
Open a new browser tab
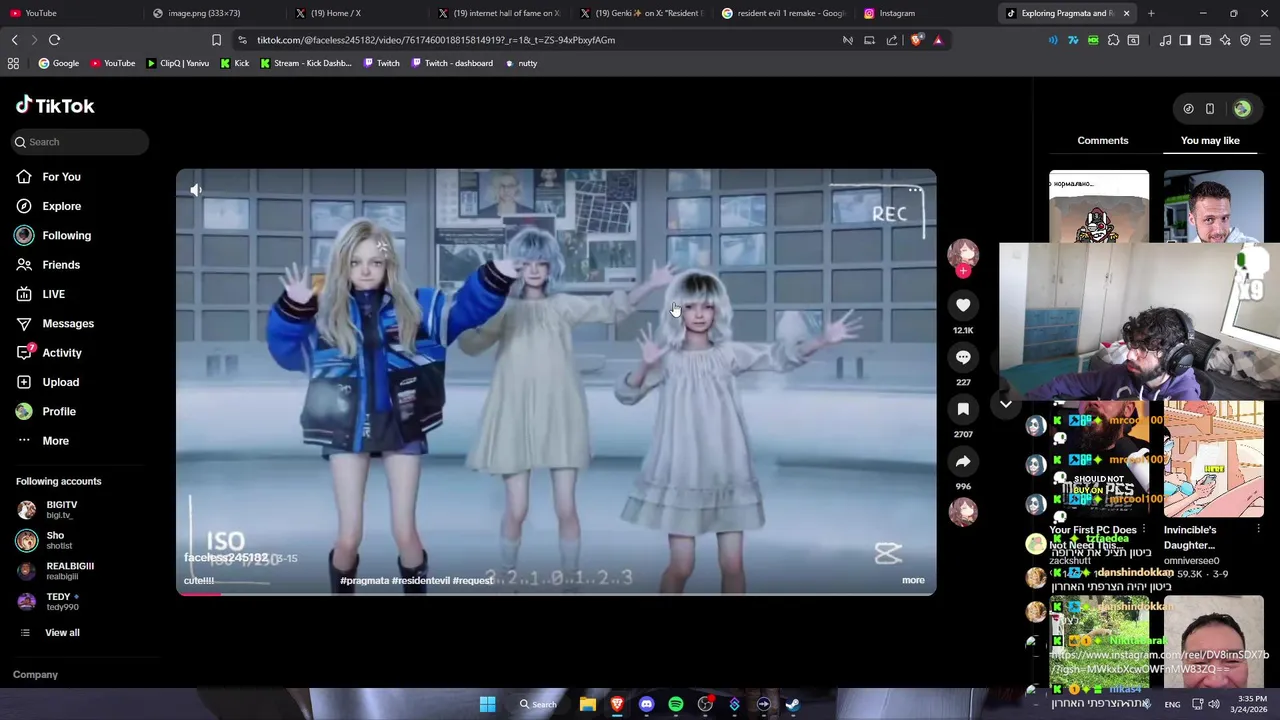pyautogui.click(x=1151, y=13)
